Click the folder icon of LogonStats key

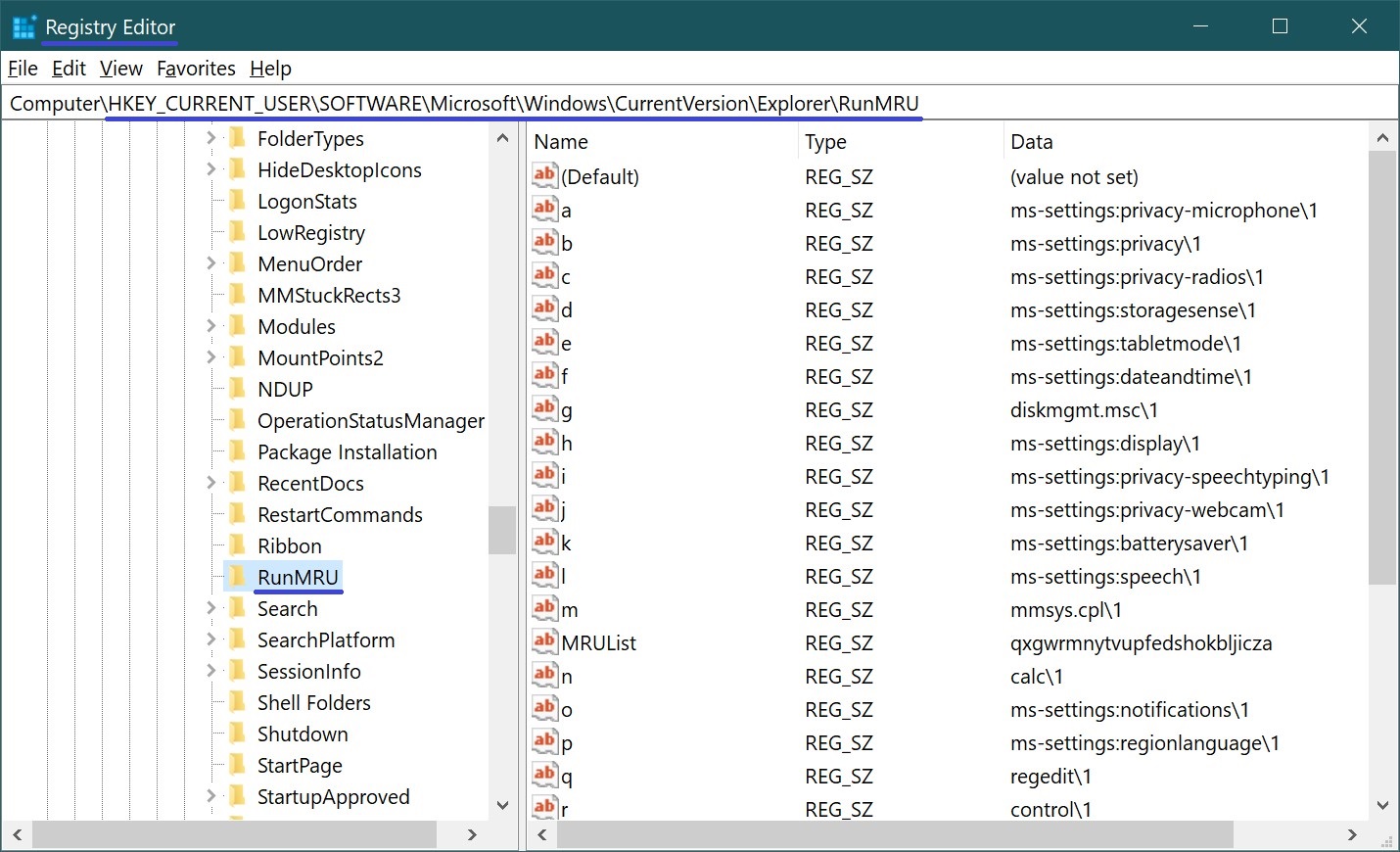(x=237, y=201)
